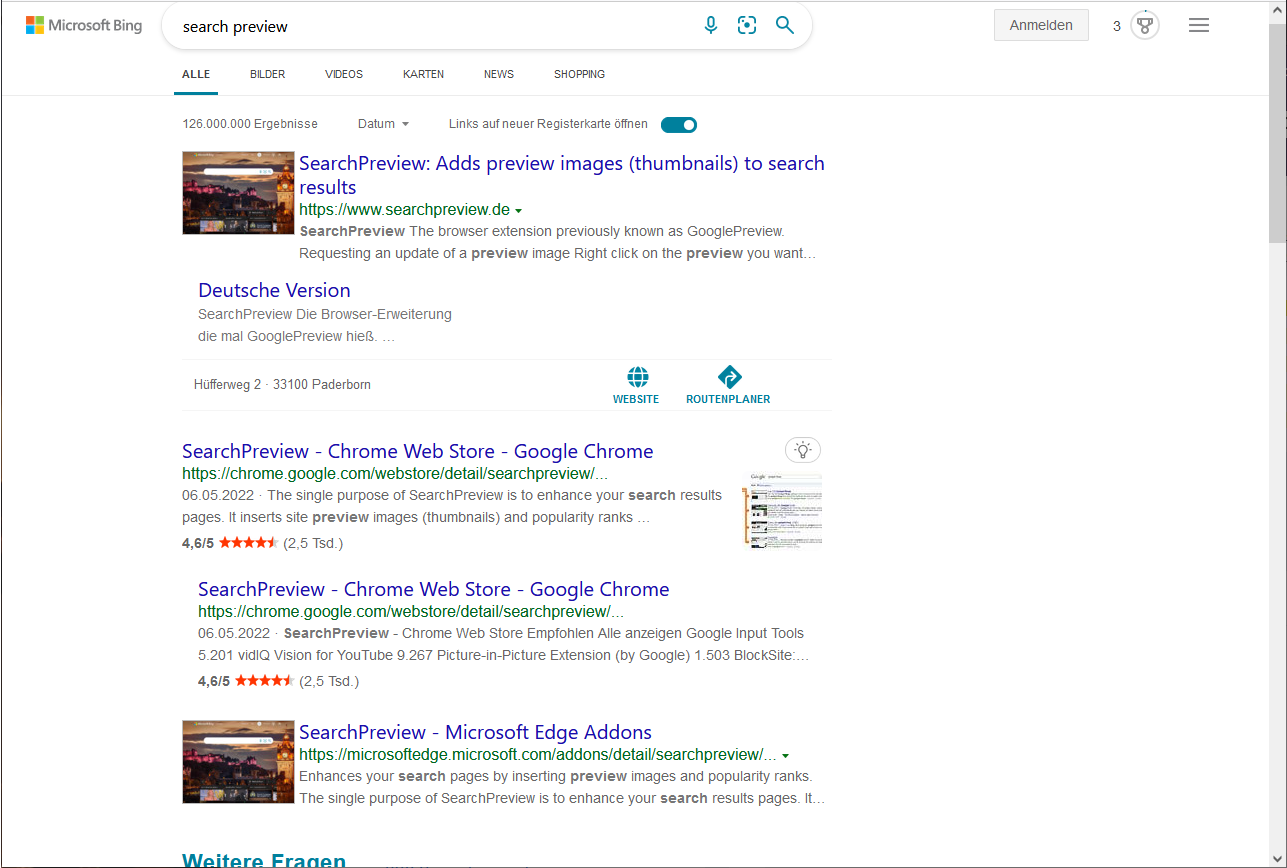Open the Rewards trophy icon
Viewport: 1287px width, 868px height.
[1145, 26]
